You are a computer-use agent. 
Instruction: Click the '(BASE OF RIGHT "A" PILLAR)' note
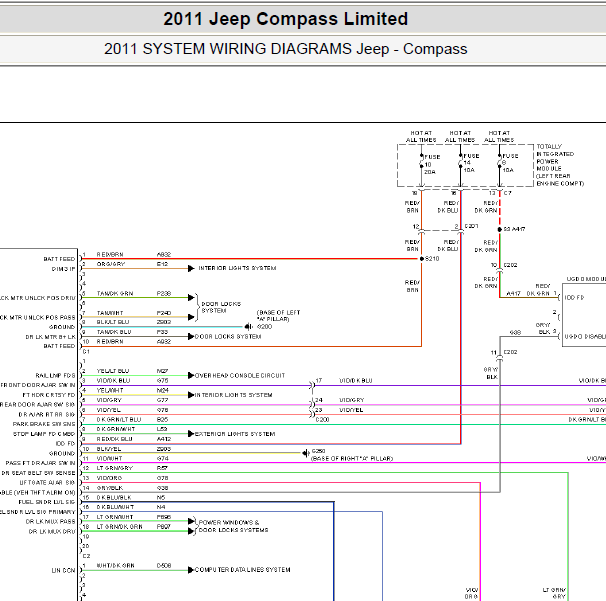pos(352,458)
